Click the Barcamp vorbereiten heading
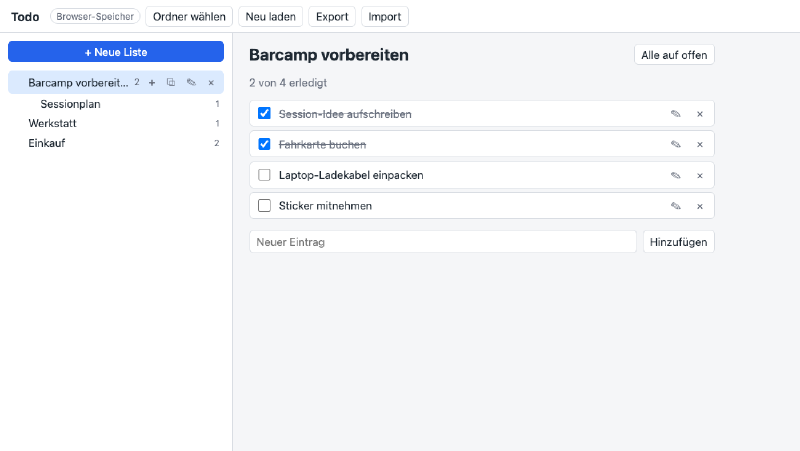 click(x=329, y=55)
